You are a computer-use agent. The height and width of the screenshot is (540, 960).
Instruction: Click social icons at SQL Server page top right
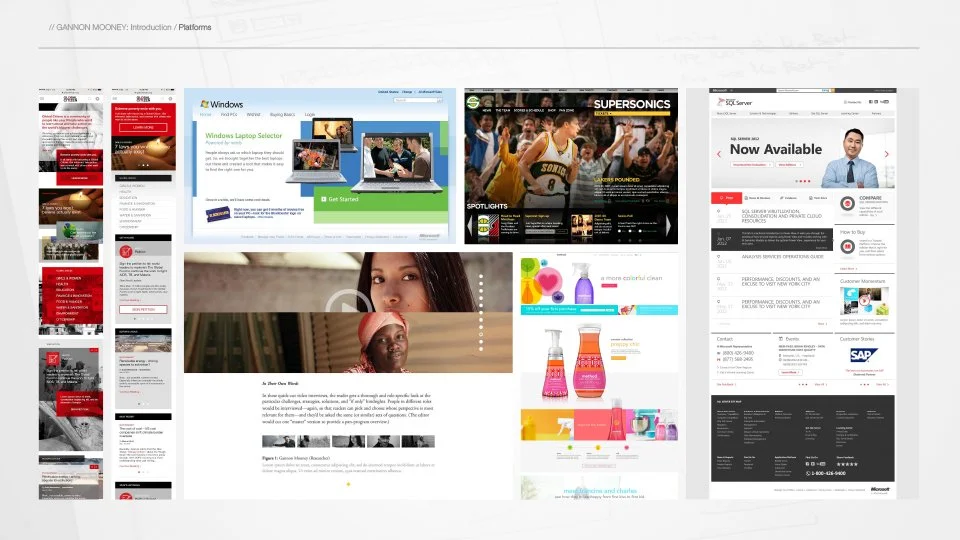tap(879, 102)
